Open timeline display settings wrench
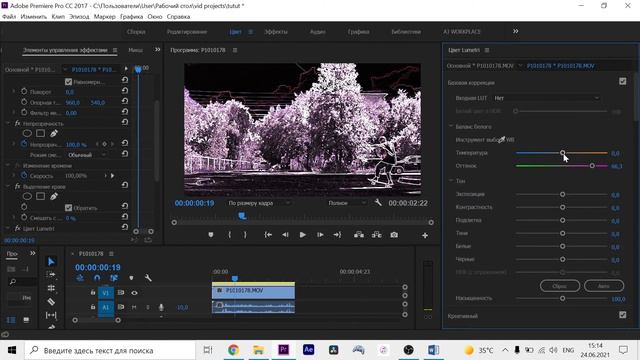This screenshot has width=640, height=360. 148,278
